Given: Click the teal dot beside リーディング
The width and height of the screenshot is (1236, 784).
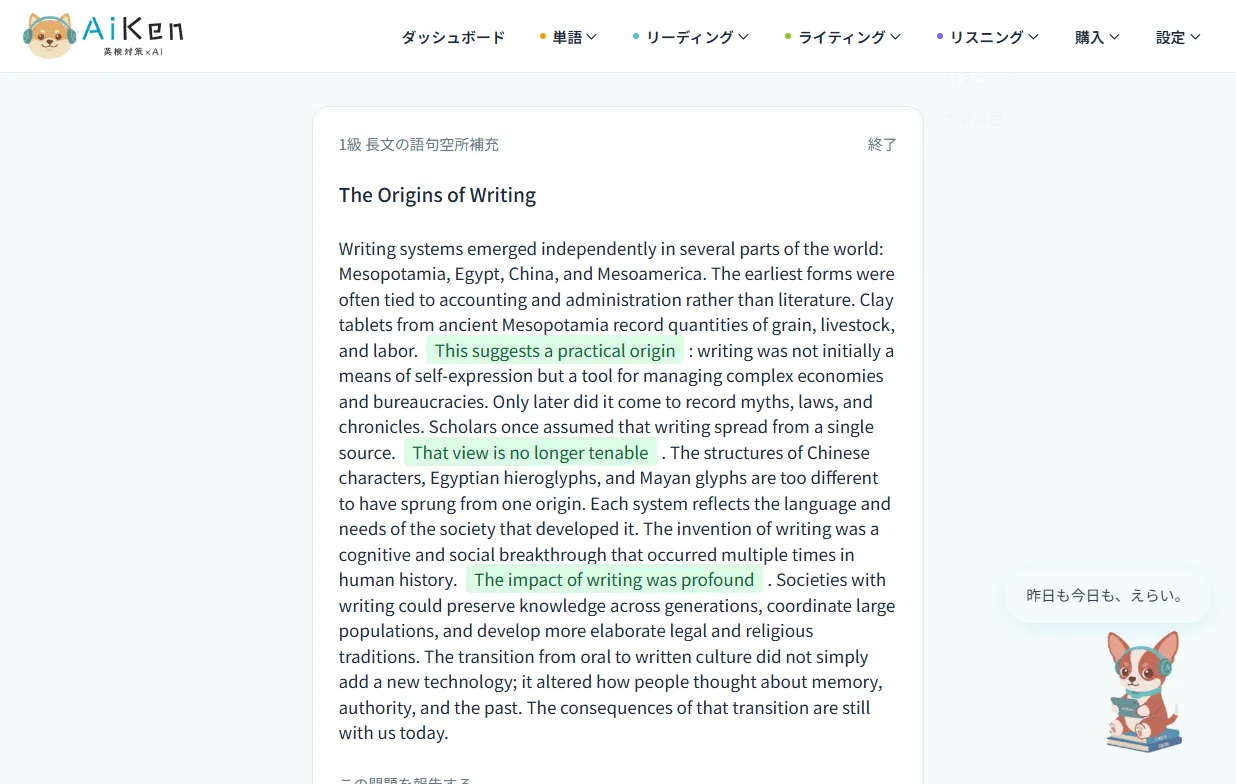Looking at the screenshot, I should (636, 37).
